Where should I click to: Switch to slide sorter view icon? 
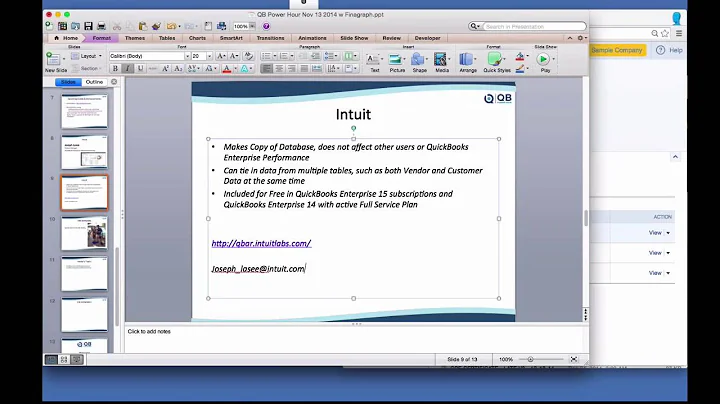(64, 359)
